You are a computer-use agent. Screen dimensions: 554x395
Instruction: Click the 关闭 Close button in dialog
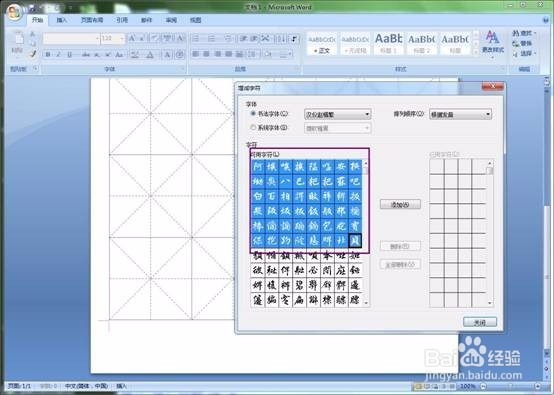click(x=479, y=322)
